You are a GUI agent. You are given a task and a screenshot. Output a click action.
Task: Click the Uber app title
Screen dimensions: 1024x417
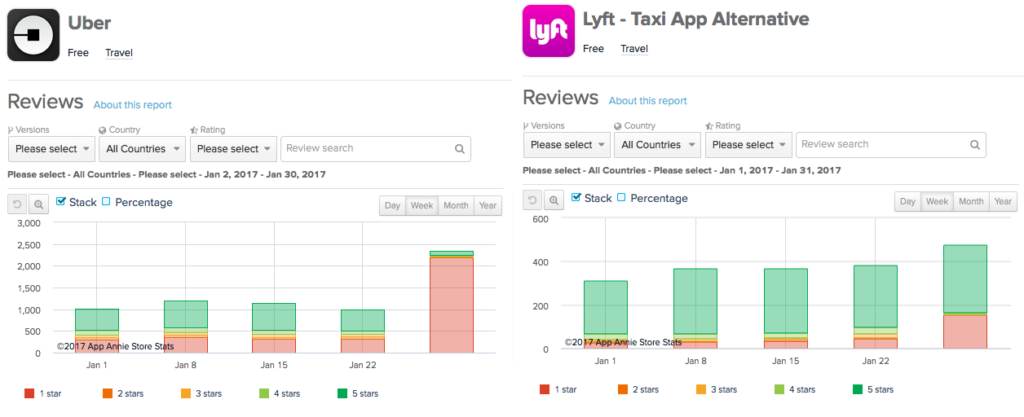pyautogui.click(x=89, y=23)
